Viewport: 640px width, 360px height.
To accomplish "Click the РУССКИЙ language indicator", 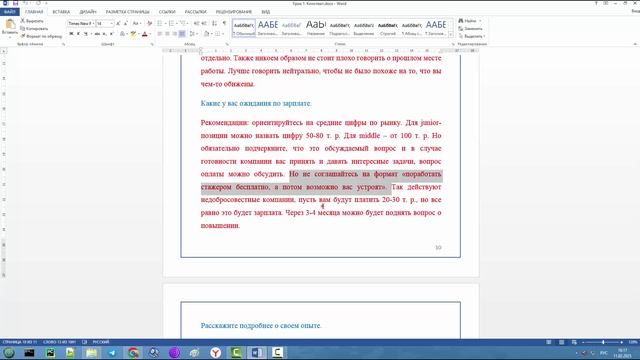I will (101, 342).
